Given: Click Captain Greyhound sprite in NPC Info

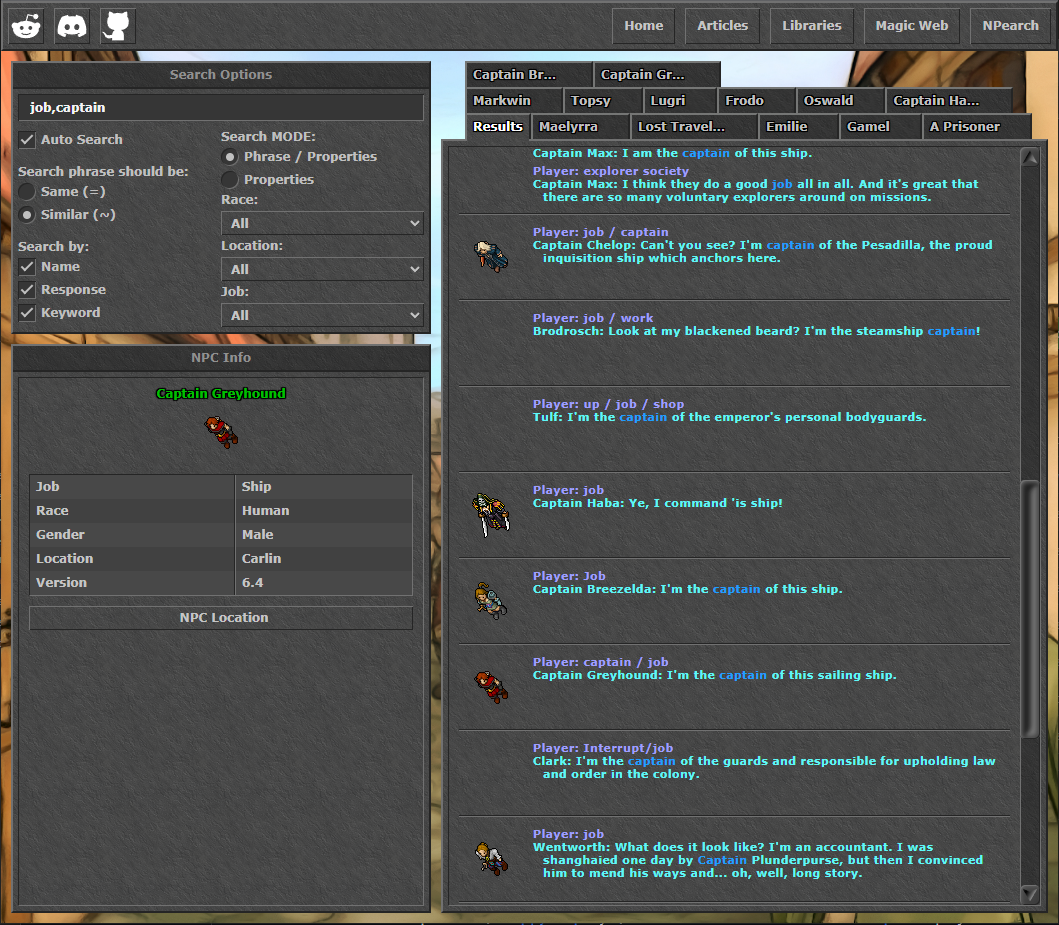Looking at the screenshot, I should pyautogui.click(x=222, y=431).
